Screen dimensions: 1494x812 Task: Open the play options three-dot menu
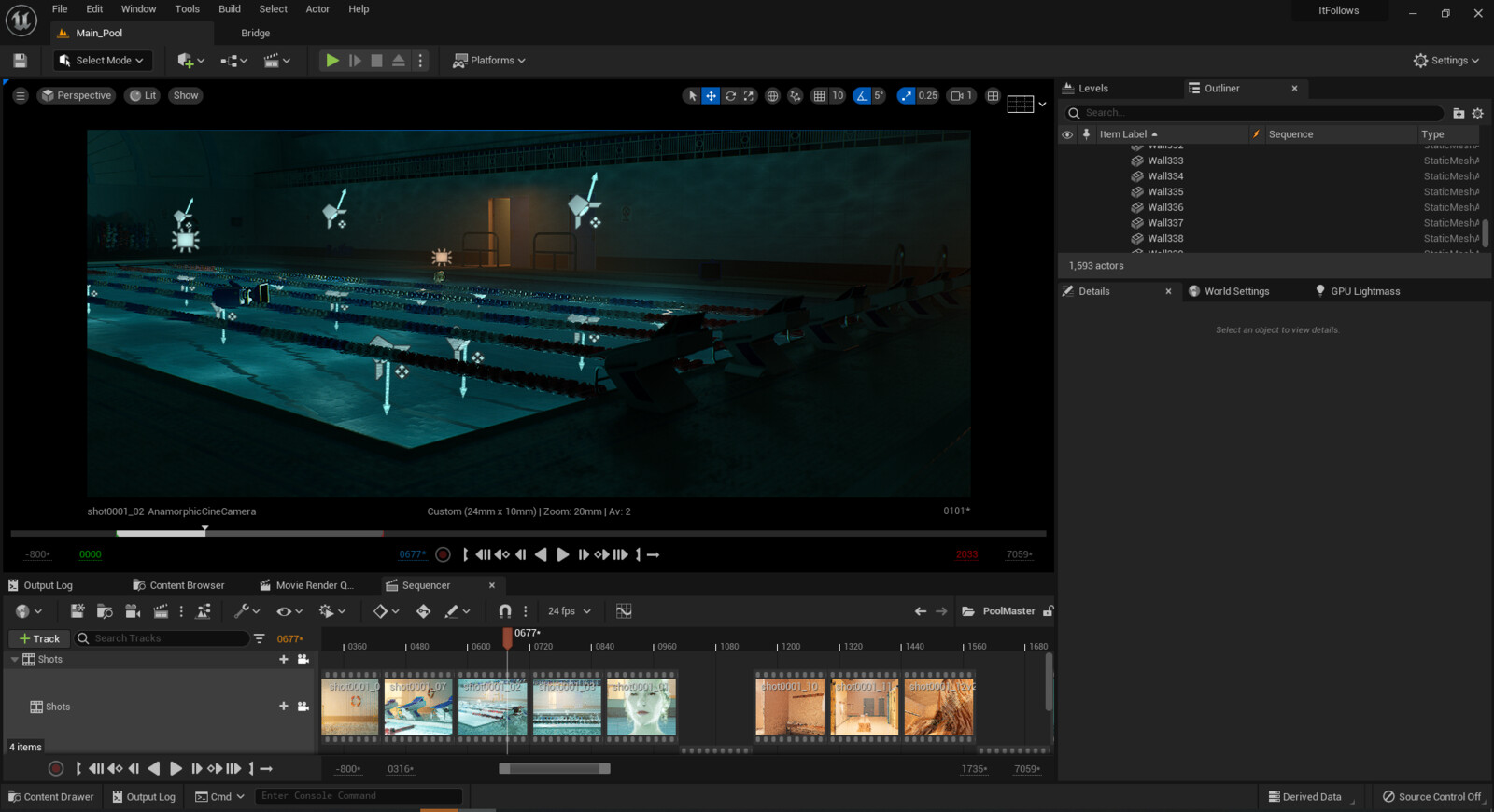pos(420,61)
